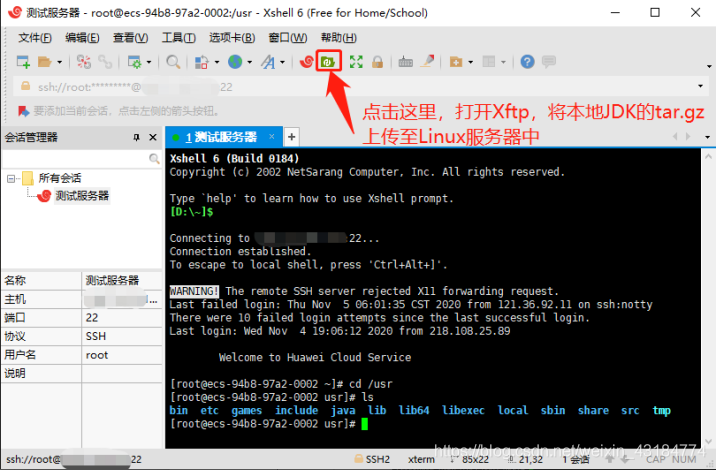Click the New Session toolbar icon
The width and height of the screenshot is (716, 470).
click(x=23, y=61)
